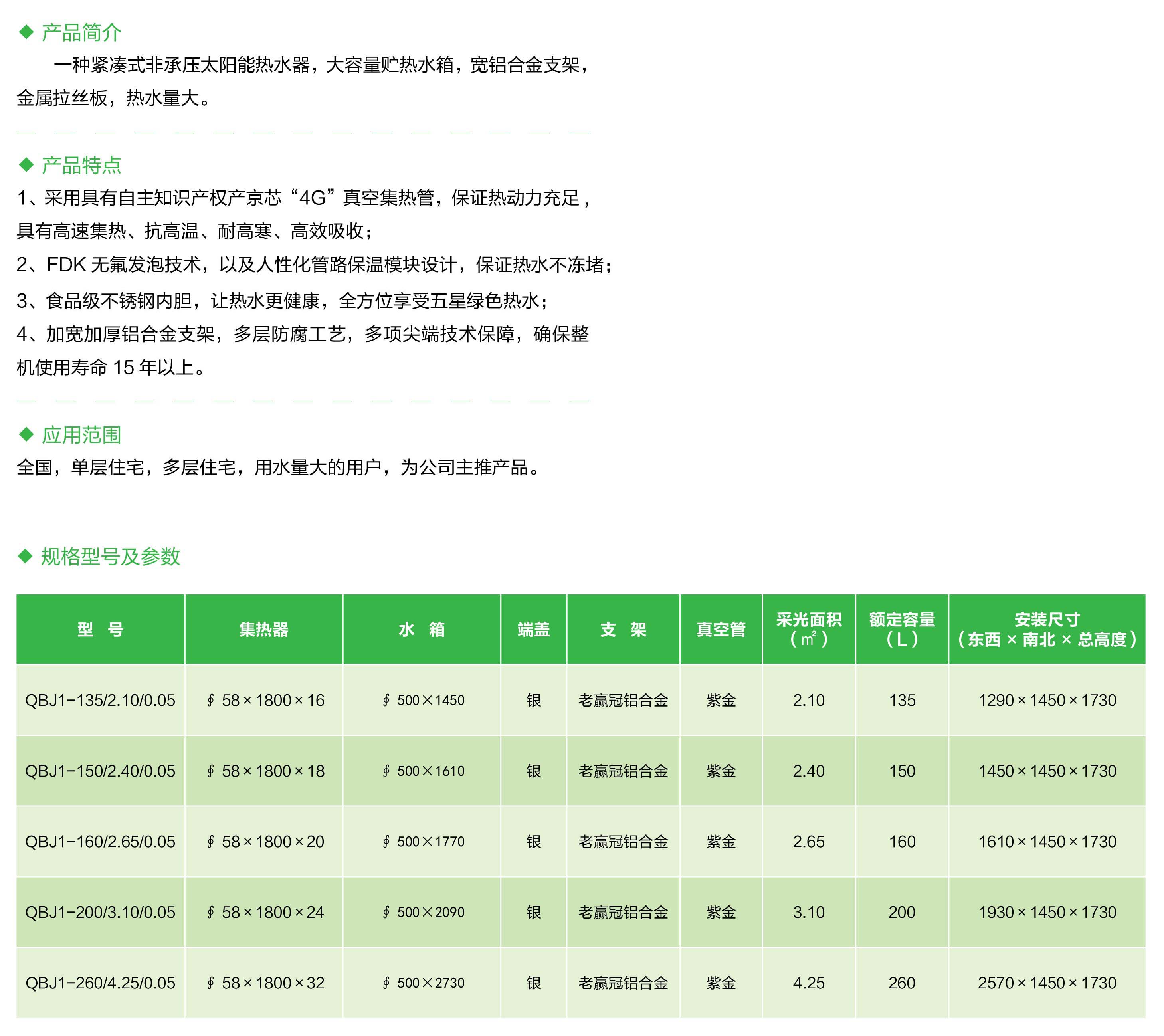Viewport: 1164px width, 1036px height.
Task: Select the 端盖 column header
Action: [534, 629]
